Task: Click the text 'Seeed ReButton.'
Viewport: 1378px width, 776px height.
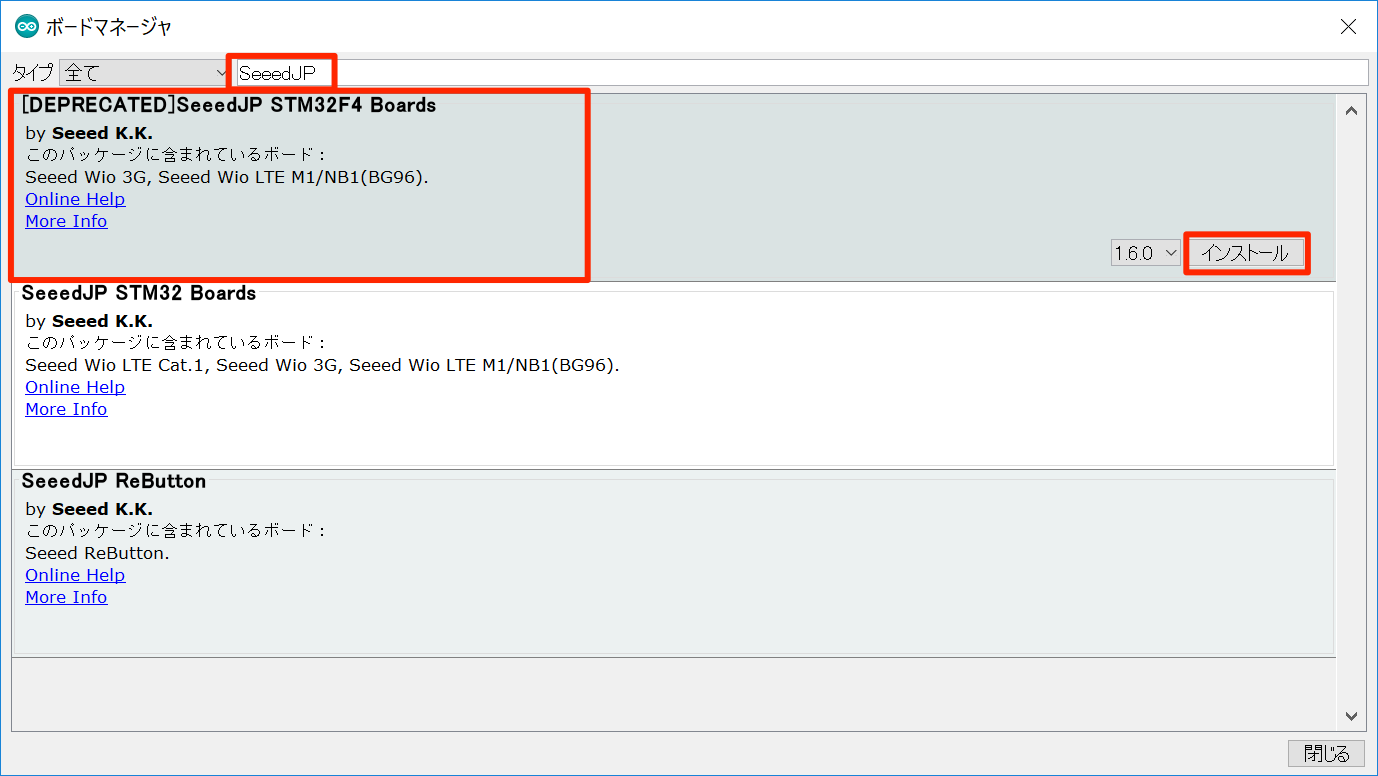Action: point(97,553)
